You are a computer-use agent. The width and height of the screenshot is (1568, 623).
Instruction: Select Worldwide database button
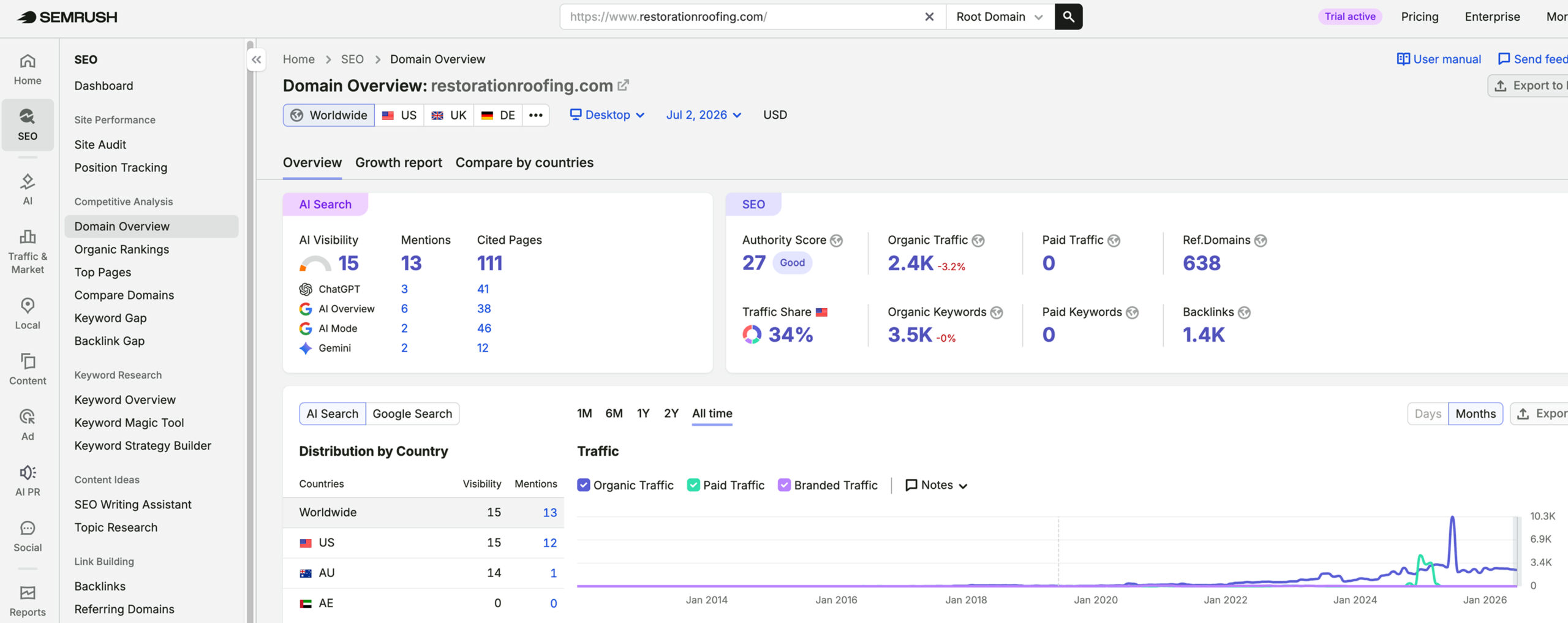click(x=329, y=115)
